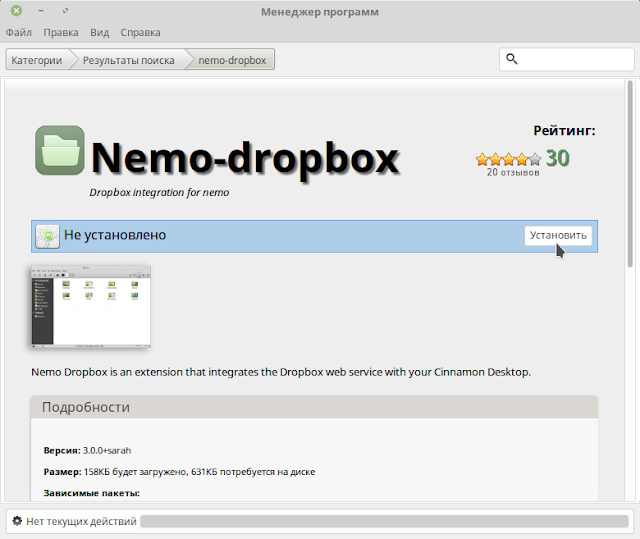This screenshot has height=539, width=640.
Task: Click the search input field
Action: [567, 60]
